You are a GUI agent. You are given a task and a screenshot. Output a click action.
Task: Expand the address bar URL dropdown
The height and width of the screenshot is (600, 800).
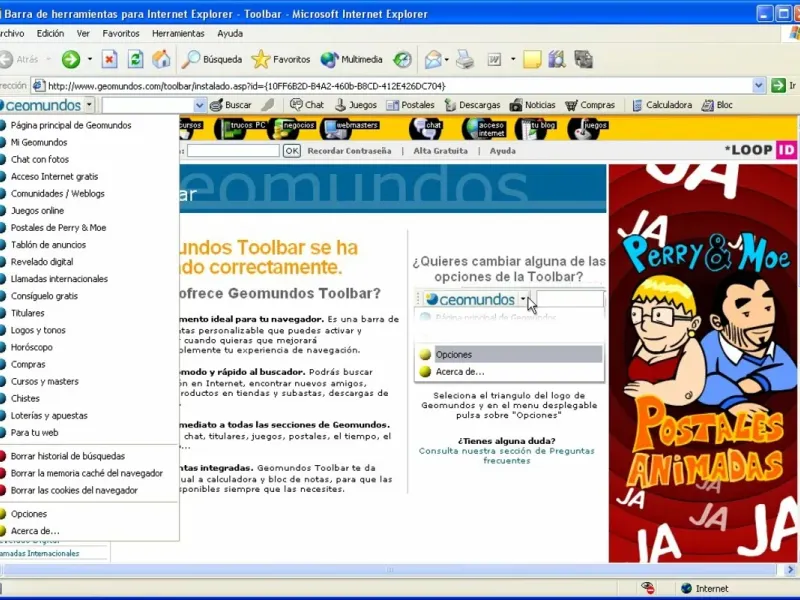759,86
